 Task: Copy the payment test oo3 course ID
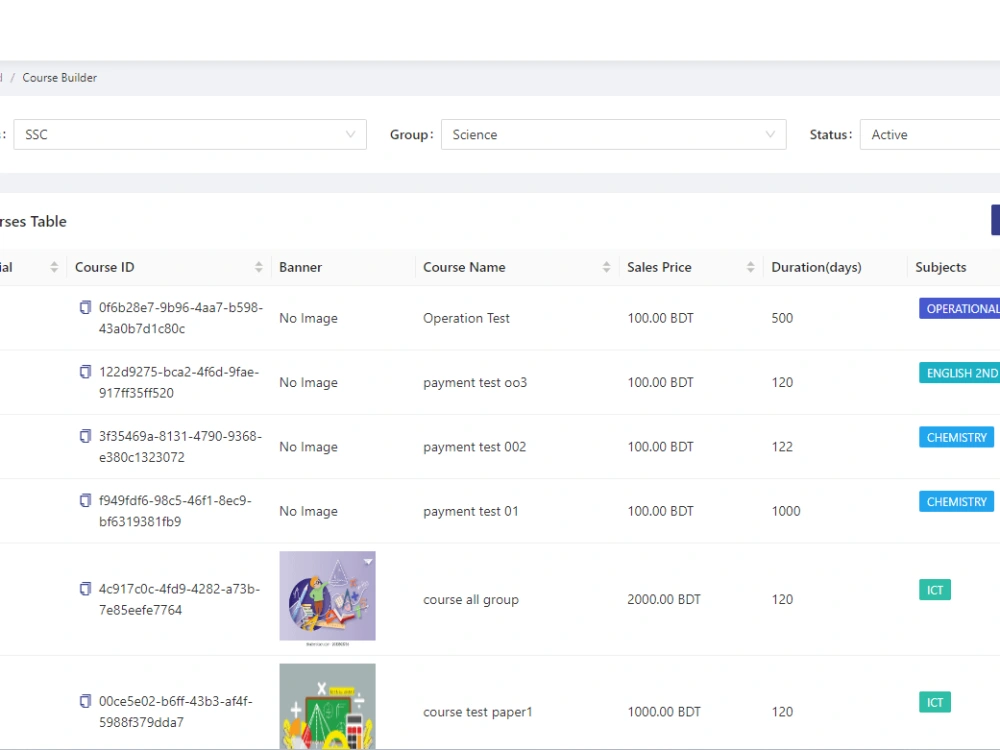click(85, 371)
